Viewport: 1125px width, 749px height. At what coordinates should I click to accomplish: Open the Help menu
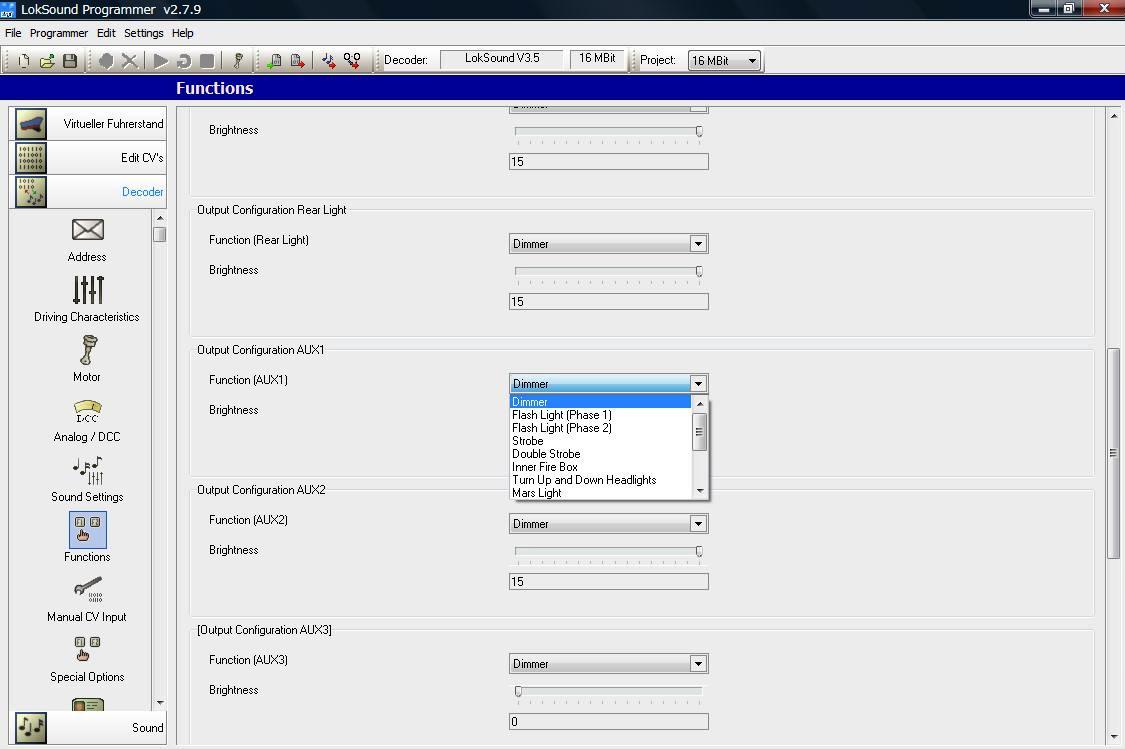(x=182, y=33)
